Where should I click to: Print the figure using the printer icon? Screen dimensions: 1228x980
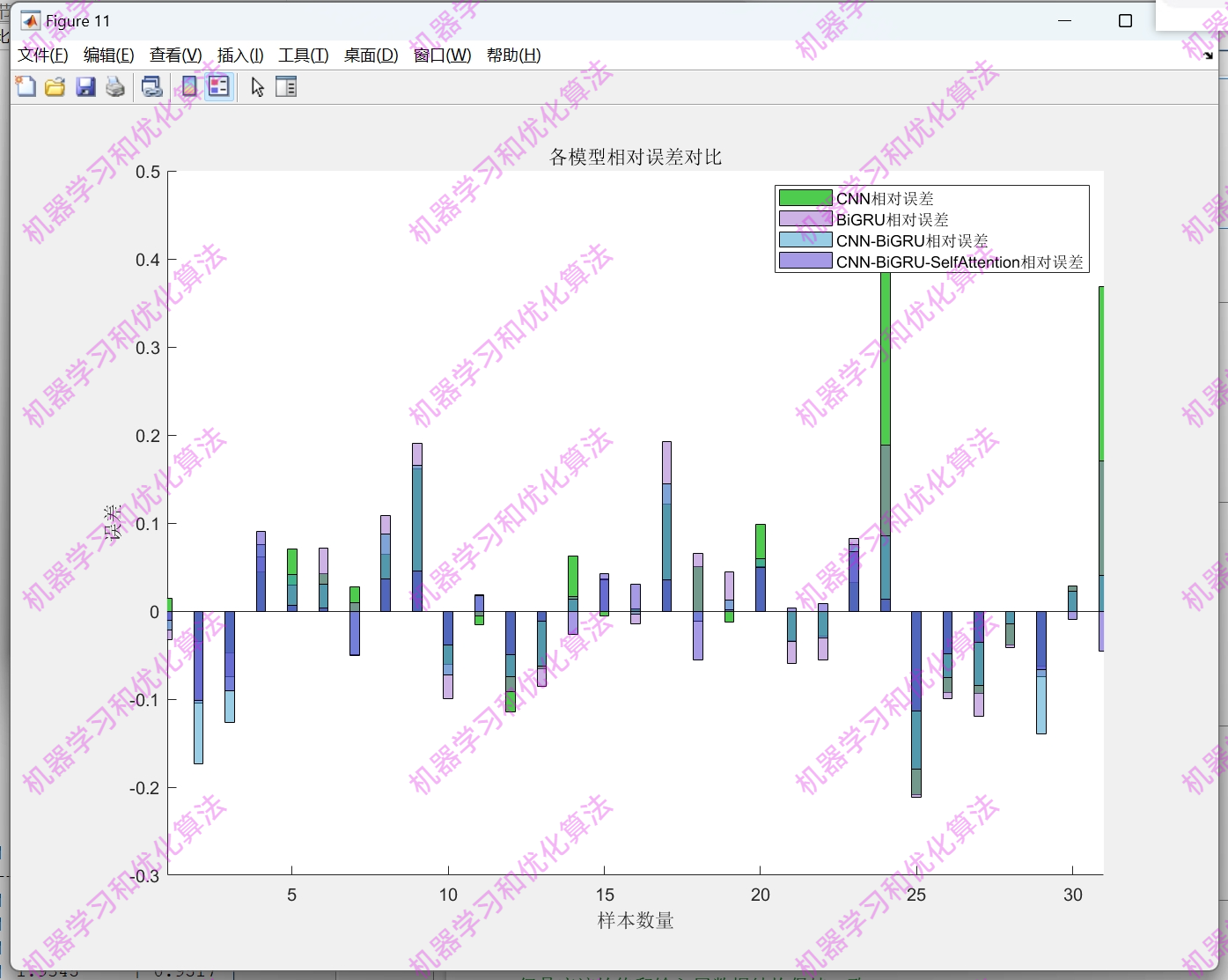tap(114, 86)
